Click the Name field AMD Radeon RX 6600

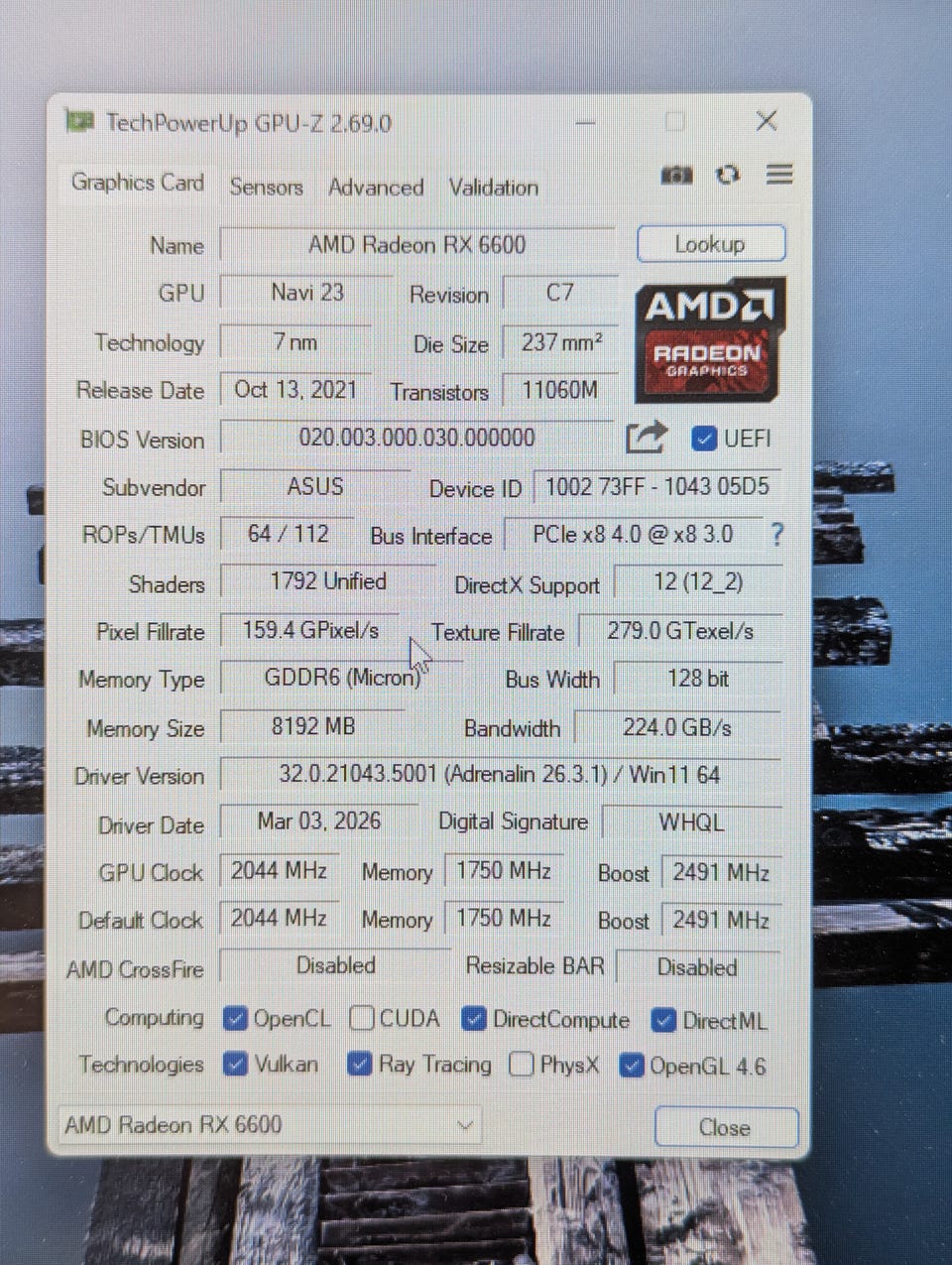tap(417, 244)
